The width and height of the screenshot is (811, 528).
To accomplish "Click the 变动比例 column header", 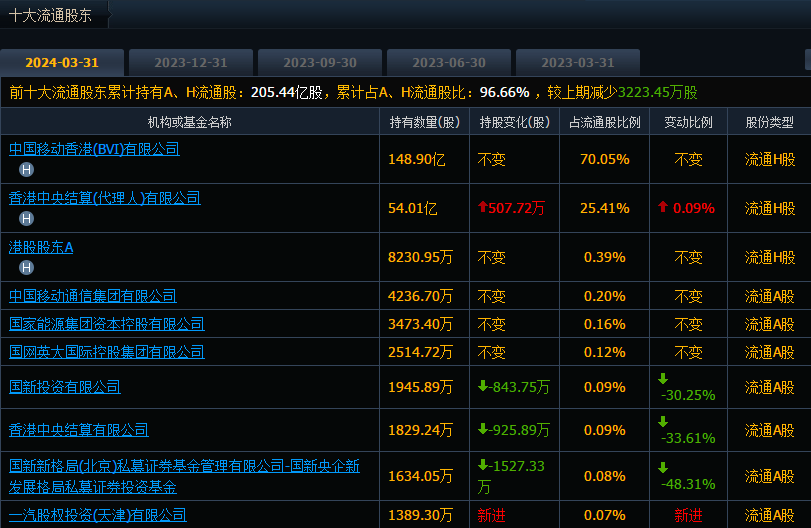I will 688,122.
